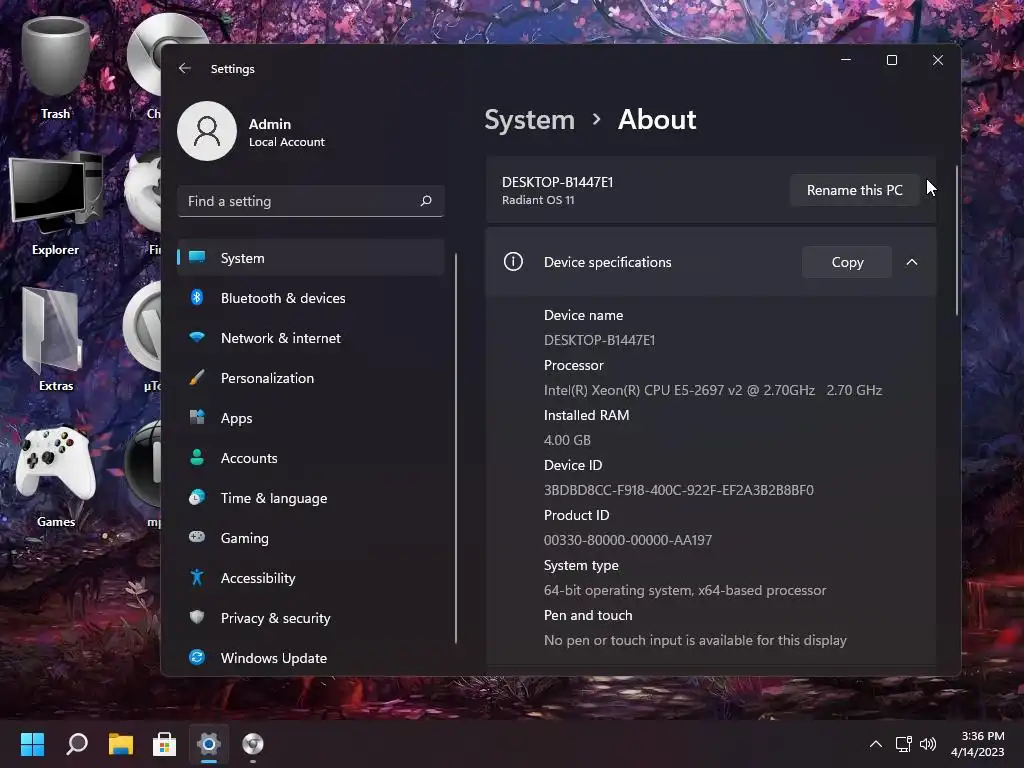Click the Apps grid icon in the sidebar
Image resolution: width=1024 pixels, height=768 pixels.
[197, 417]
